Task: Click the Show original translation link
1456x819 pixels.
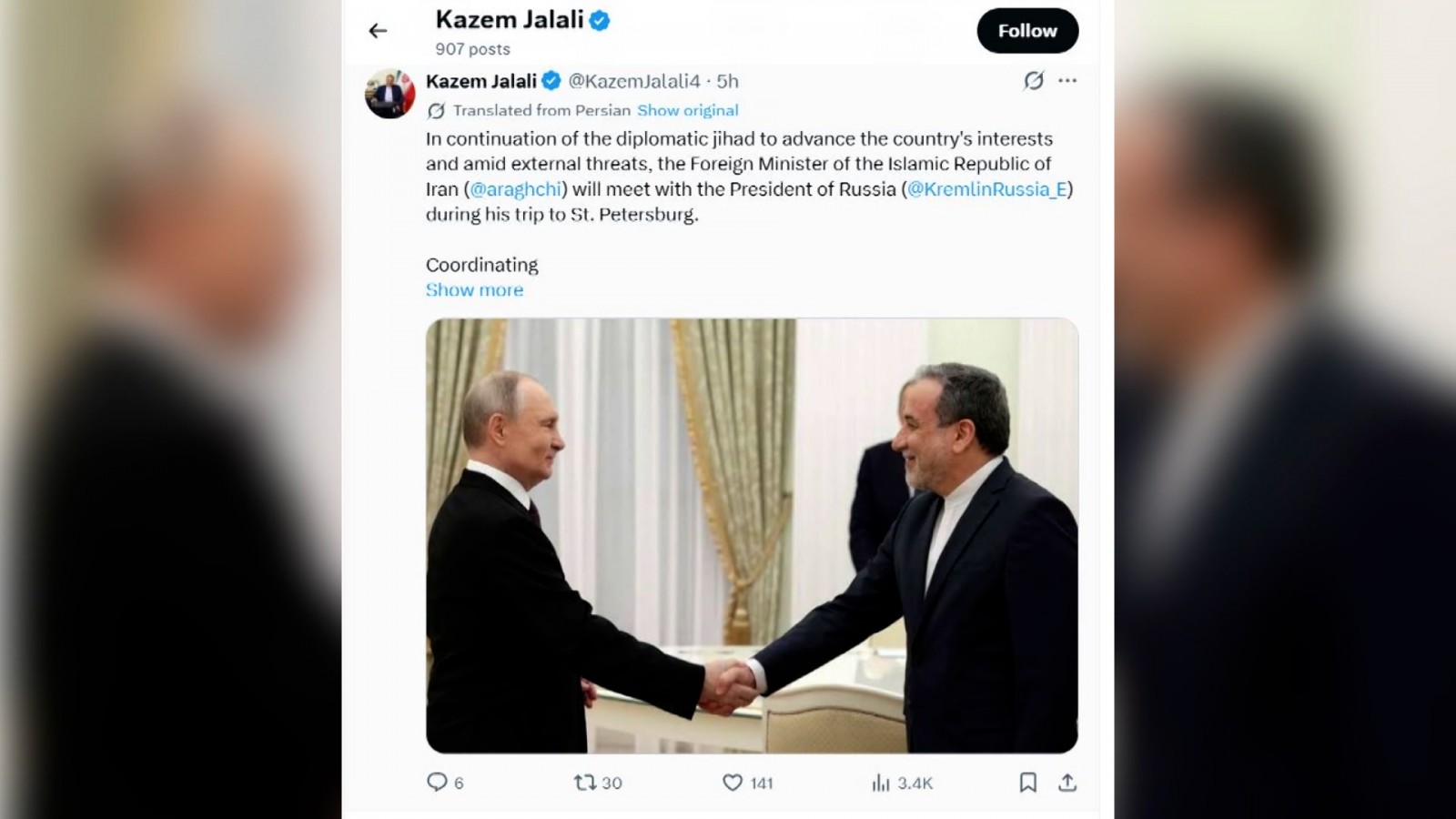Action: pos(687,110)
